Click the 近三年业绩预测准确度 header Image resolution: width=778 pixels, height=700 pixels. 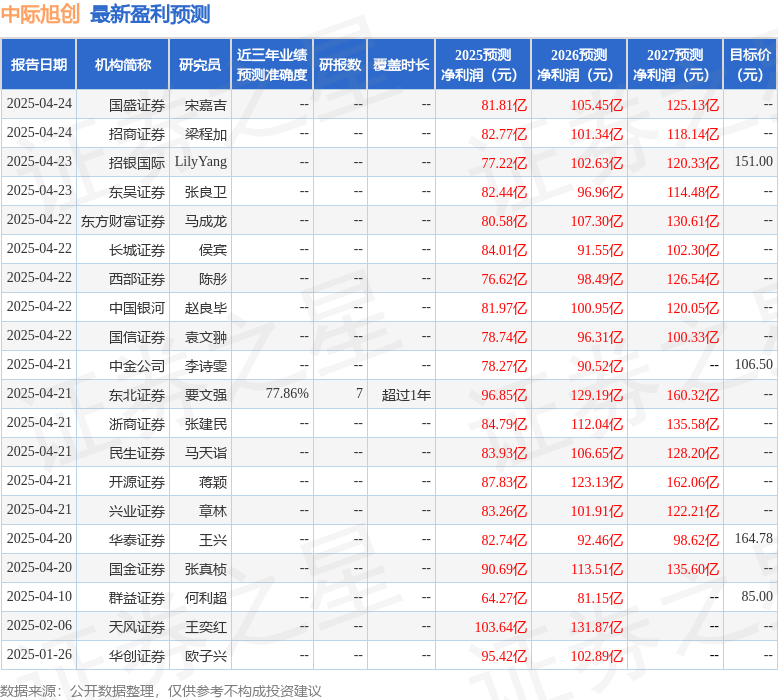pos(272,64)
